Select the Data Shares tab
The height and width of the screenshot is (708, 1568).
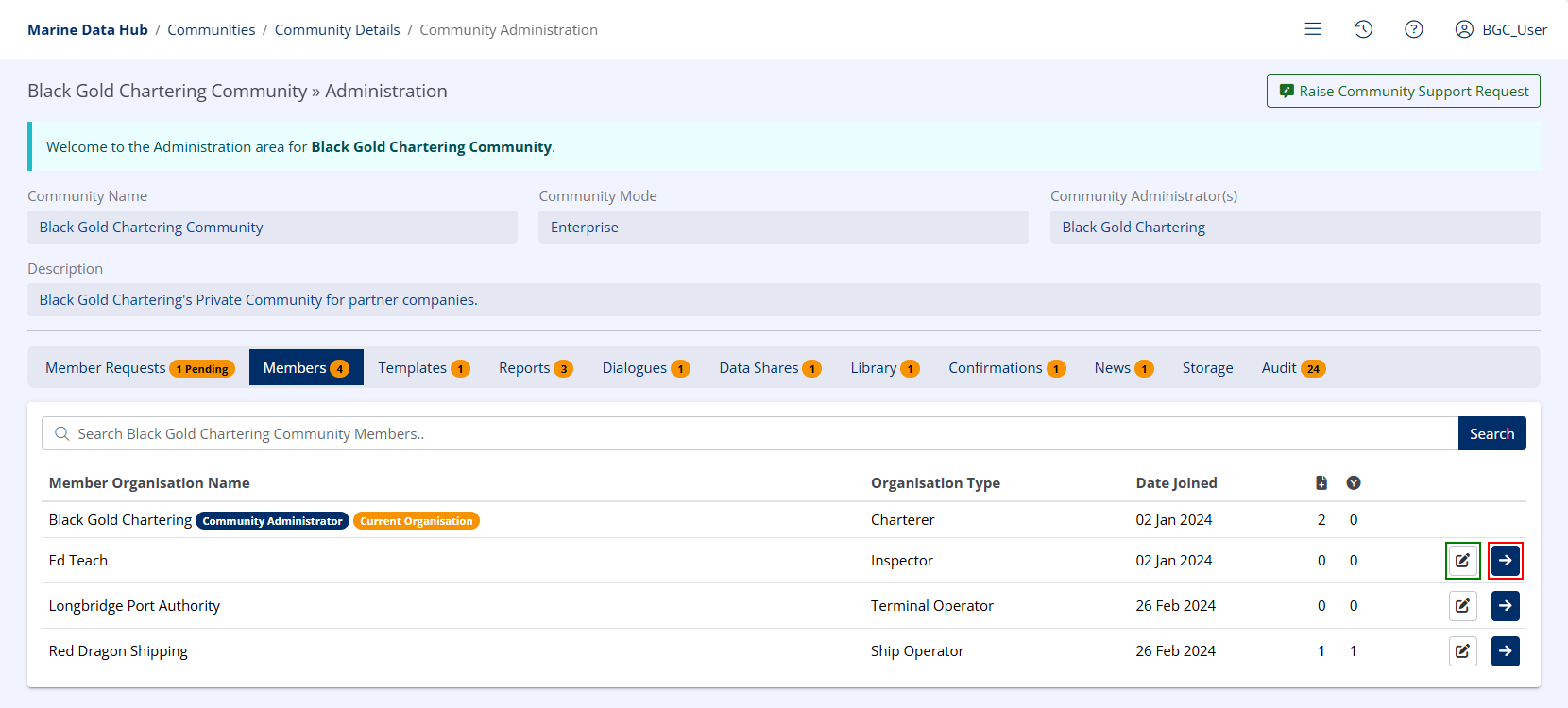769,368
